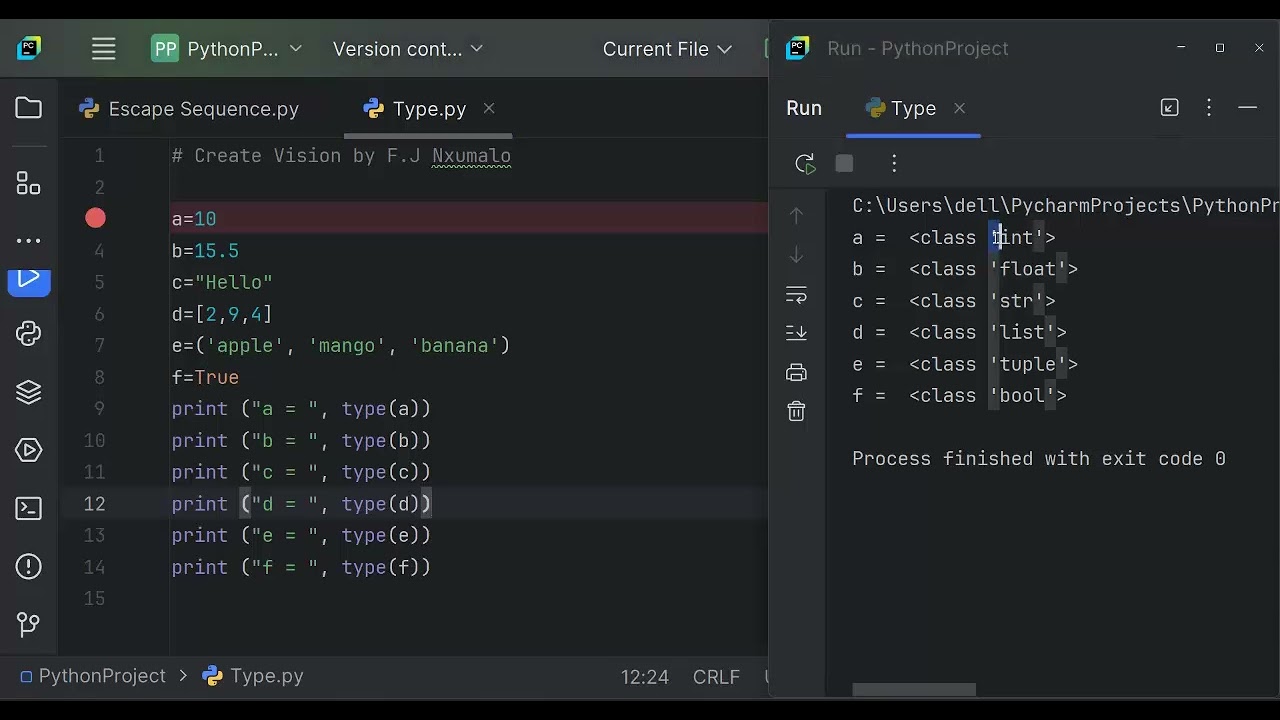This screenshot has width=1280, height=720.
Task: Click PythonProject in the breadcrumb bar
Action: click(x=93, y=676)
